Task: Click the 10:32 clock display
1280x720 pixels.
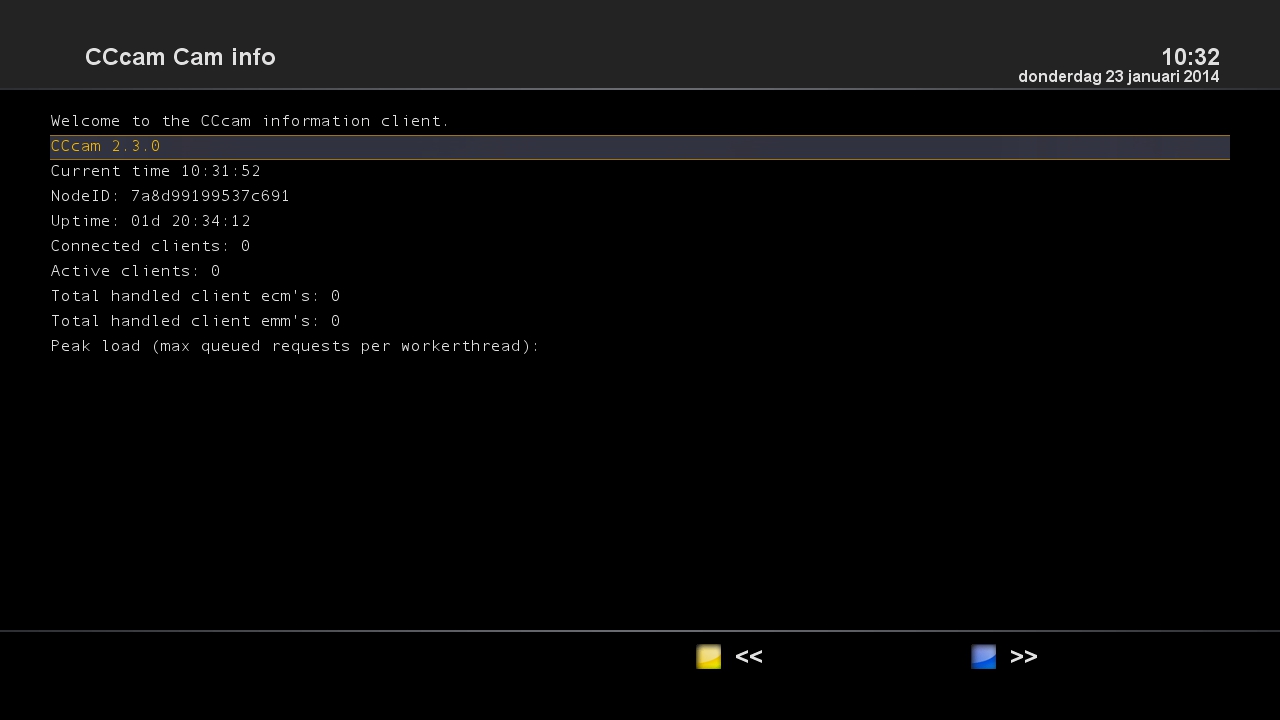Action: 1190,57
